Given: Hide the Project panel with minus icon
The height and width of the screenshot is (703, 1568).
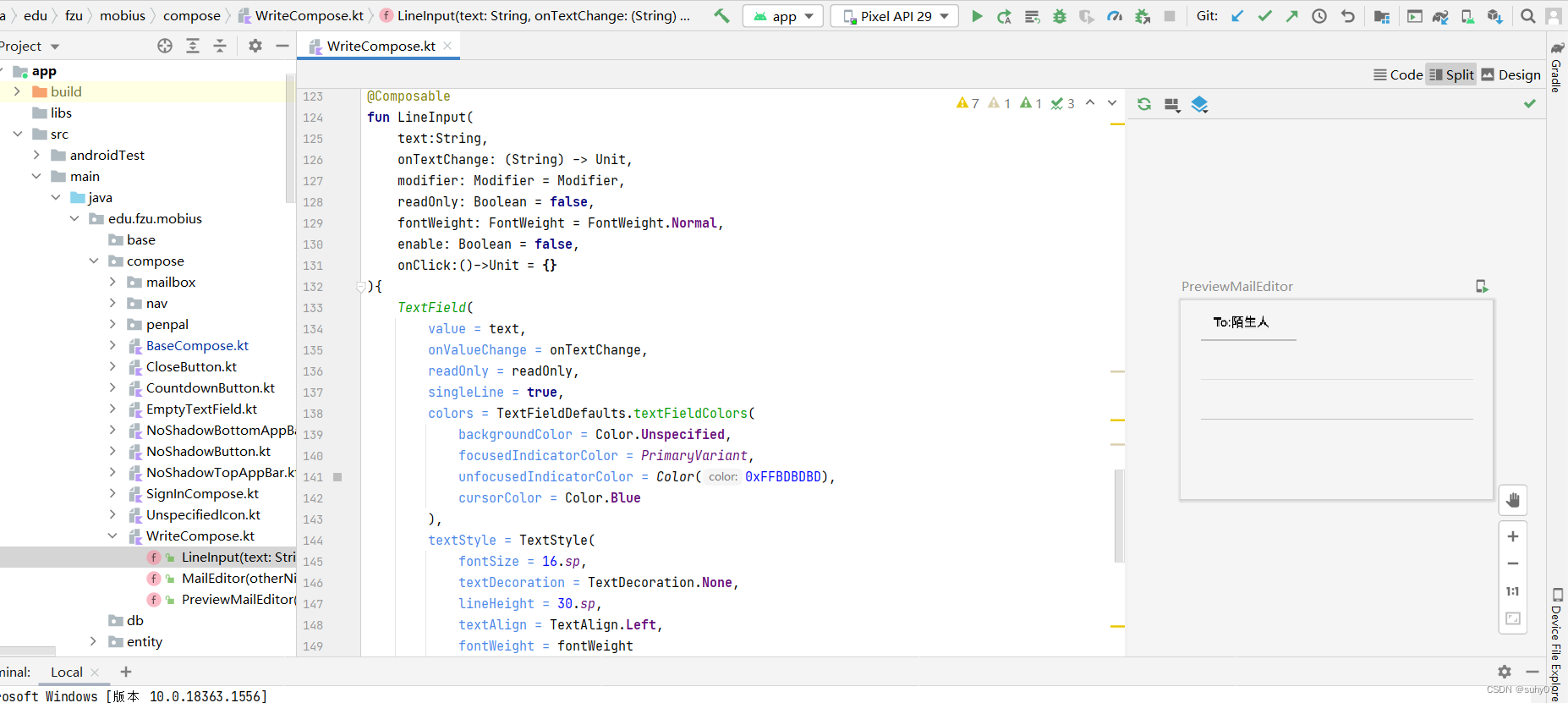Looking at the screenshot, I should [x=282, y=46].
